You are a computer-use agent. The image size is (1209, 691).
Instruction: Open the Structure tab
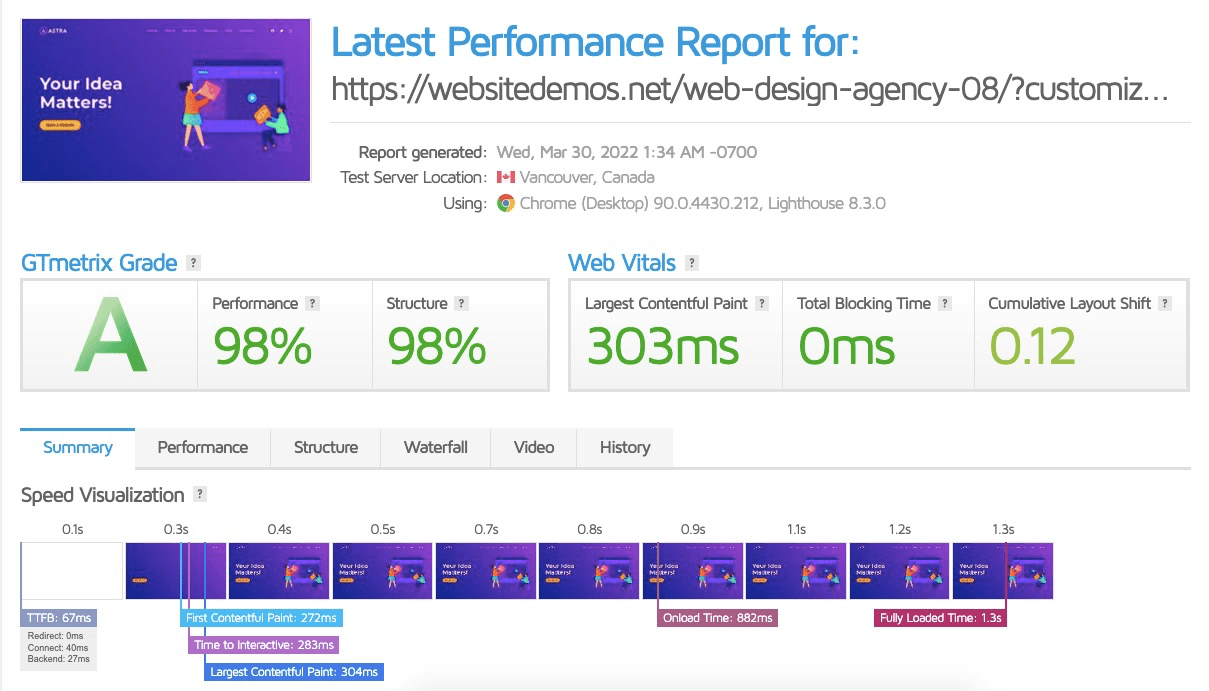pyautogui.click(x=325, y=448)
